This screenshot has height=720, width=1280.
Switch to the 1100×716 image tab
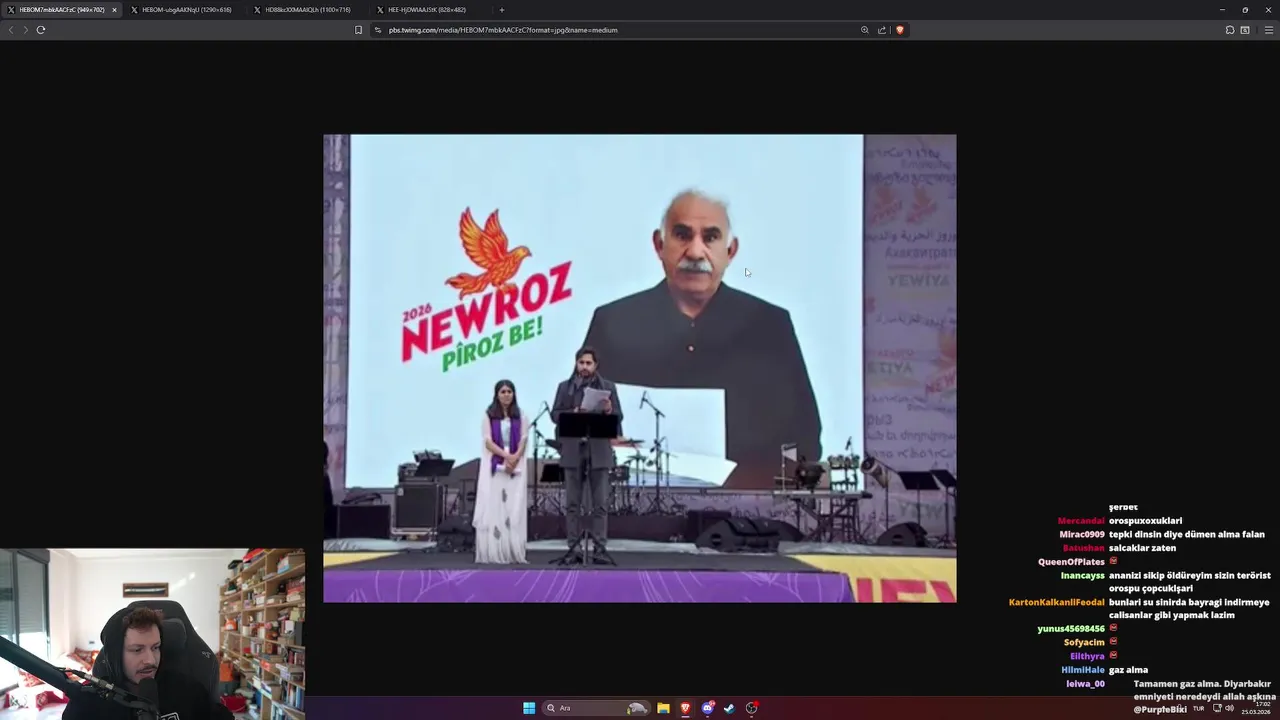coord(308,10)
